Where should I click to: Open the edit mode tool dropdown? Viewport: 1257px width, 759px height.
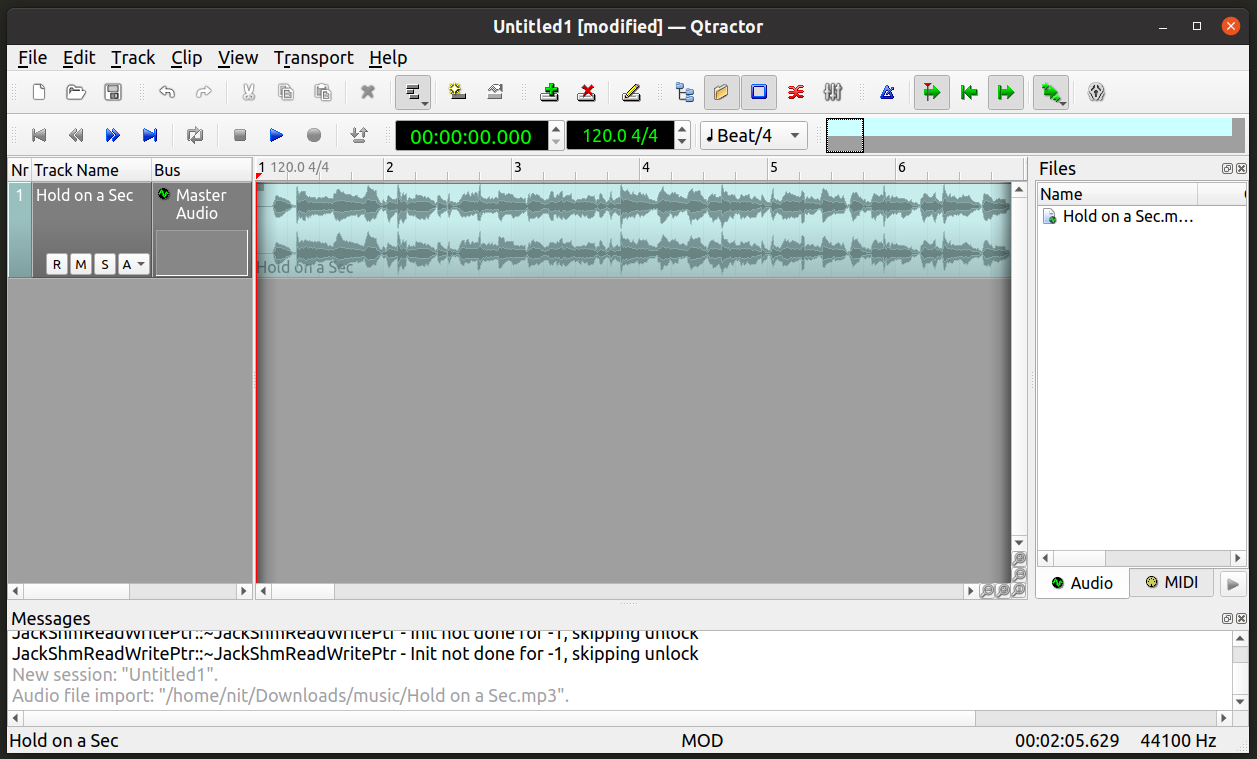[413, 93]
